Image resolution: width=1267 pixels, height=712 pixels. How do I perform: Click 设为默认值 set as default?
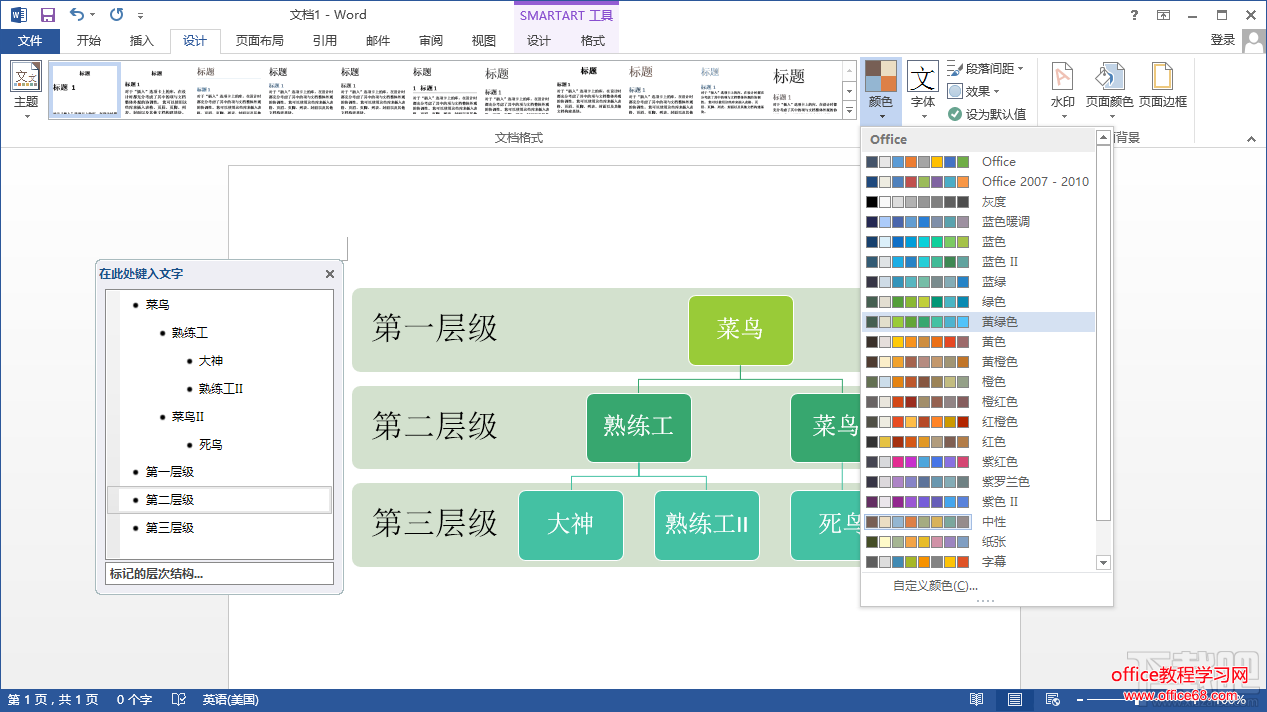987,114
